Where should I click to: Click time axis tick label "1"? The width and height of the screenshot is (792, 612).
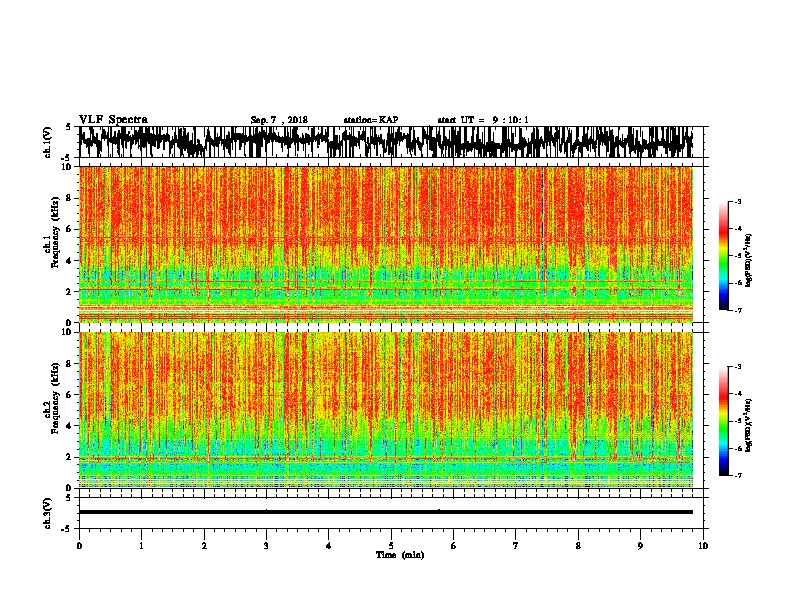tap(141, 546)
